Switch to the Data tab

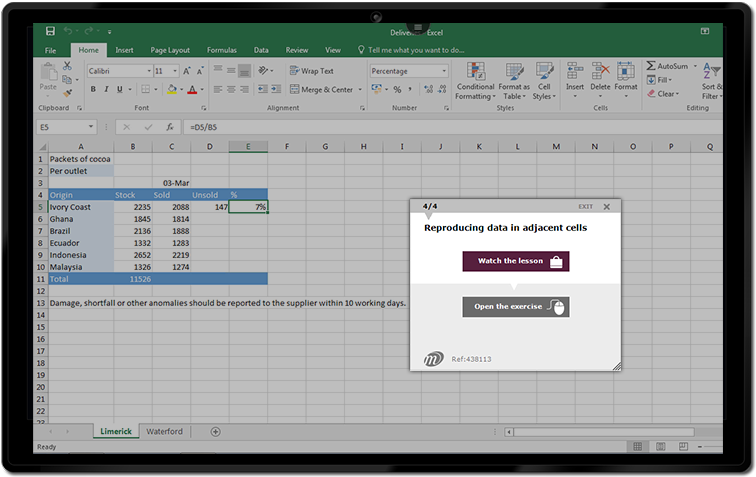point(261,50)
